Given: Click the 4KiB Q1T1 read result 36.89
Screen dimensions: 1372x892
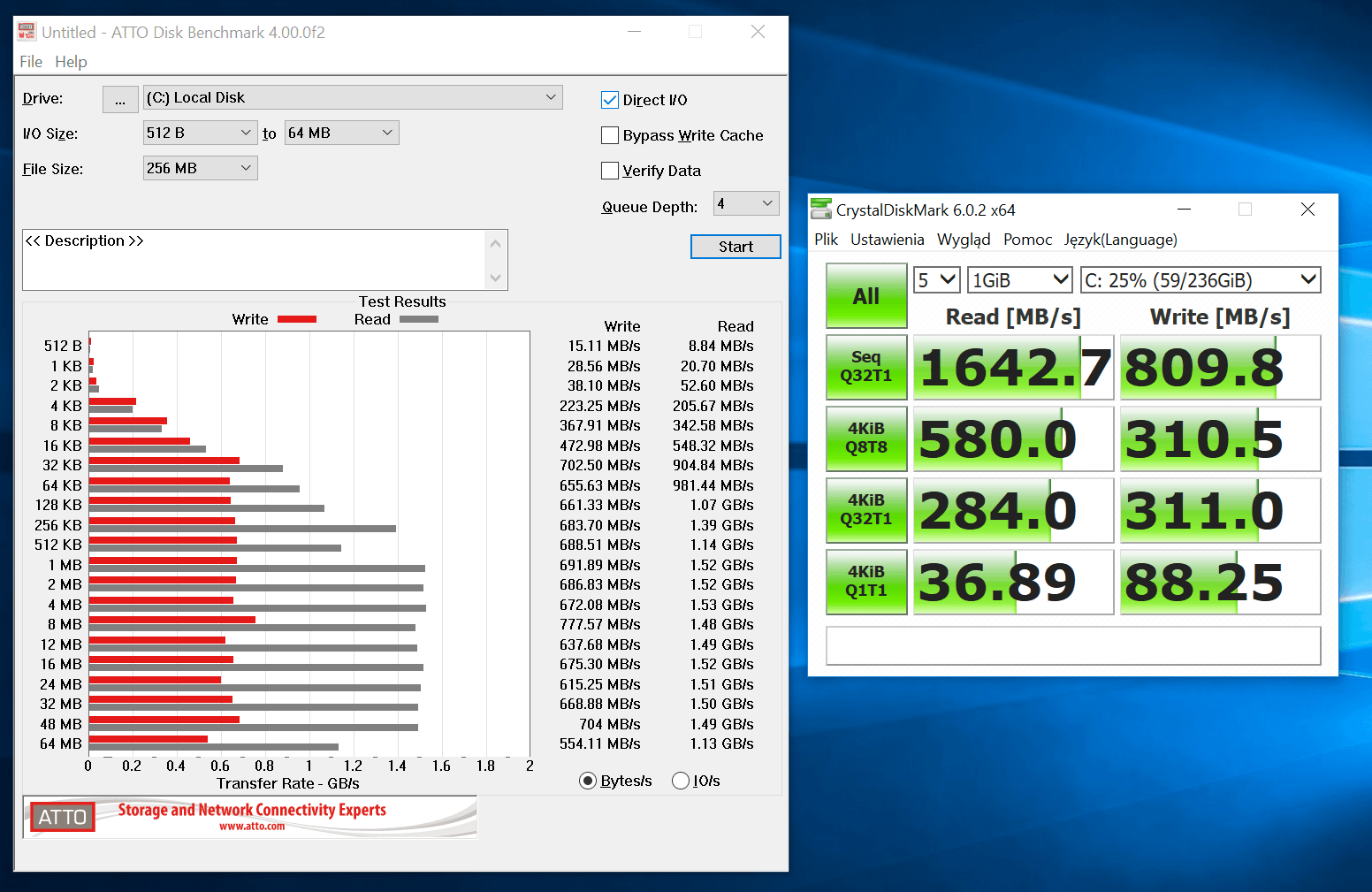Looking at the screenshot, I should (1013, 582).
